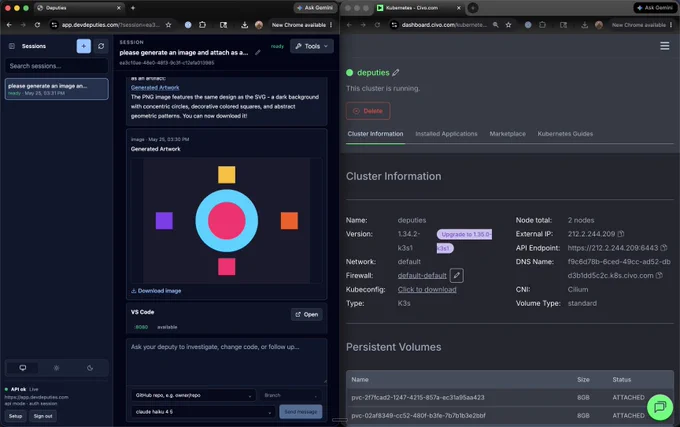Expand the Branch dropdown

[291, 395]
